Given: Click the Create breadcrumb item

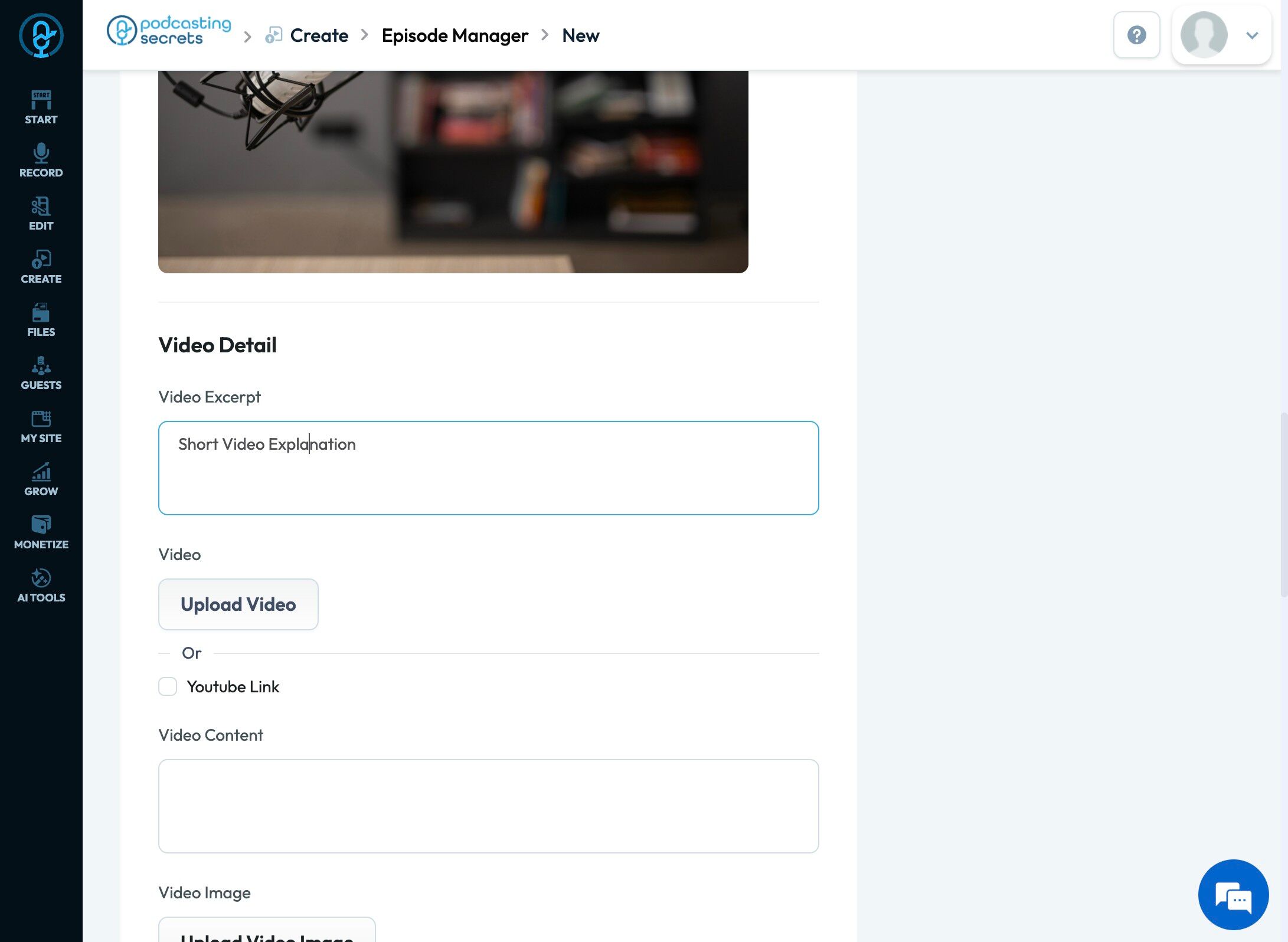Looking at the screenshot, I should (319, 35).
